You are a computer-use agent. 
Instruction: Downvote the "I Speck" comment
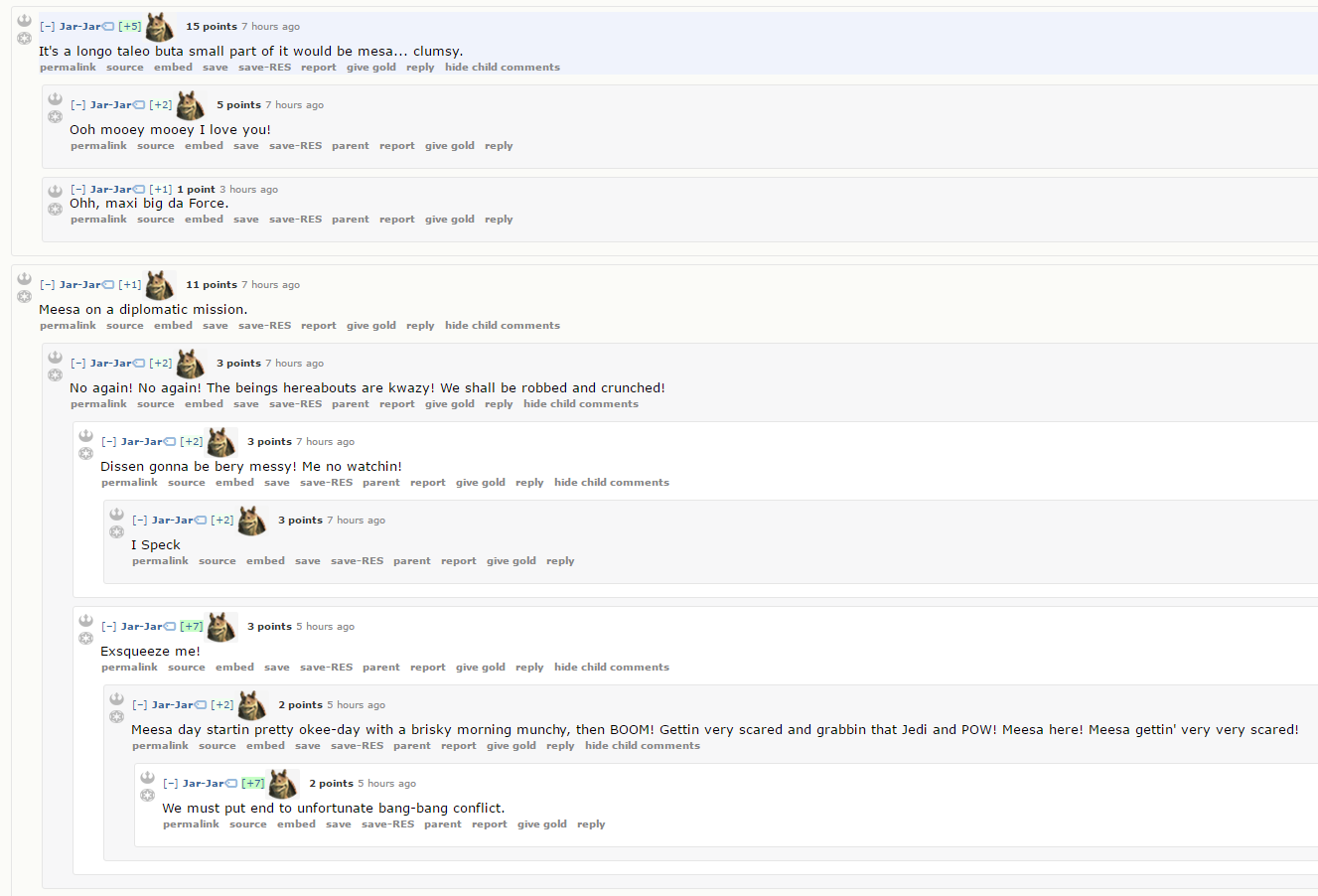click(117, 532)
